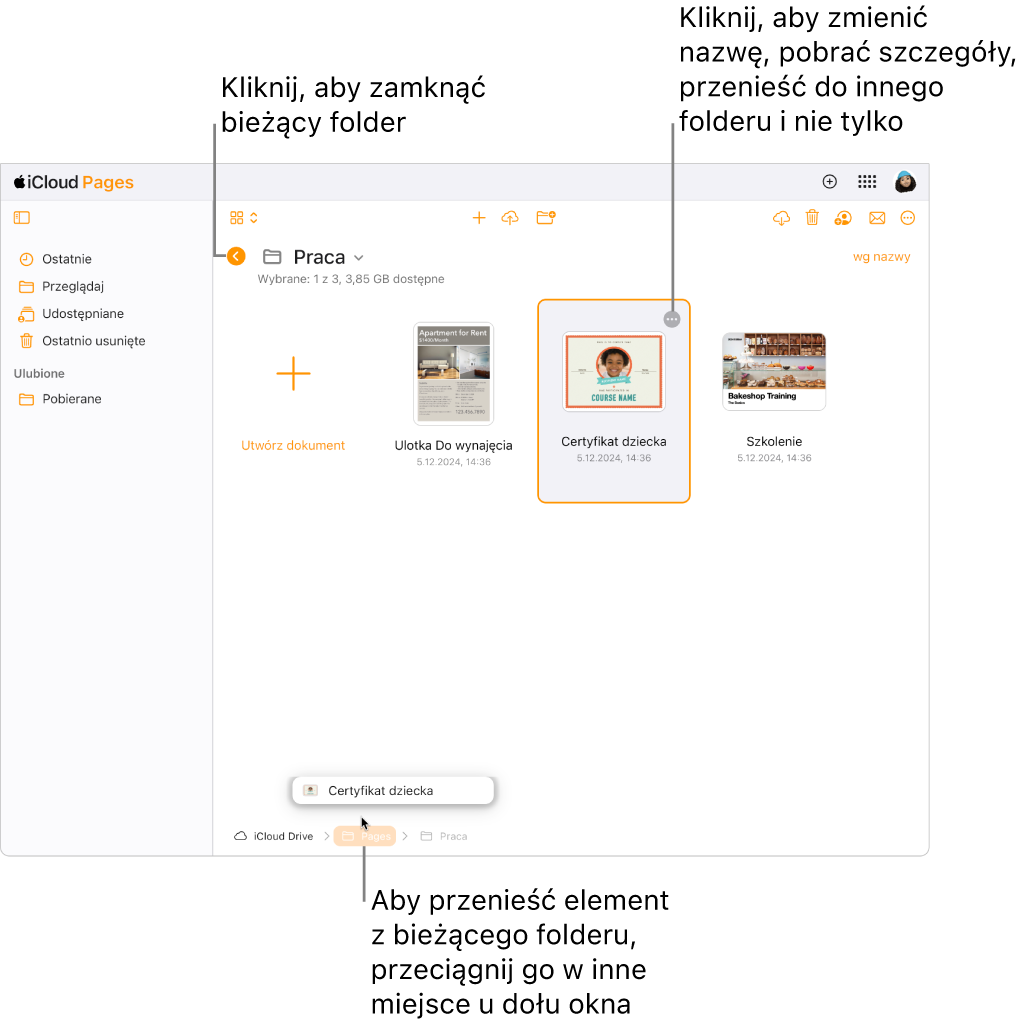This screenshot has height=1032, width=1027.
Task: Click the trash icon beside Ostatnio usunięte
Action: (x=26, y=341)
